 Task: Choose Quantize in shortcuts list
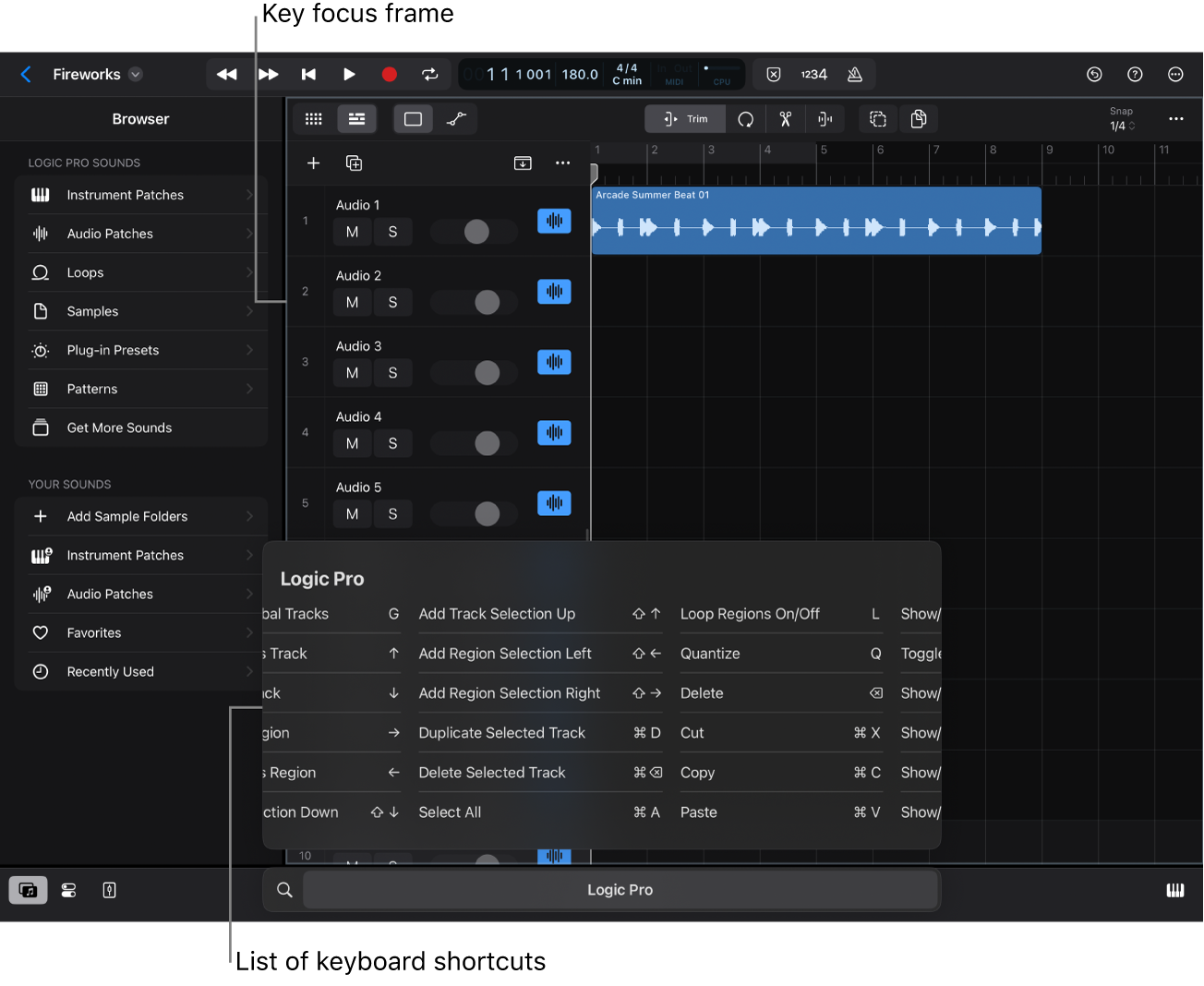(781, 654)
